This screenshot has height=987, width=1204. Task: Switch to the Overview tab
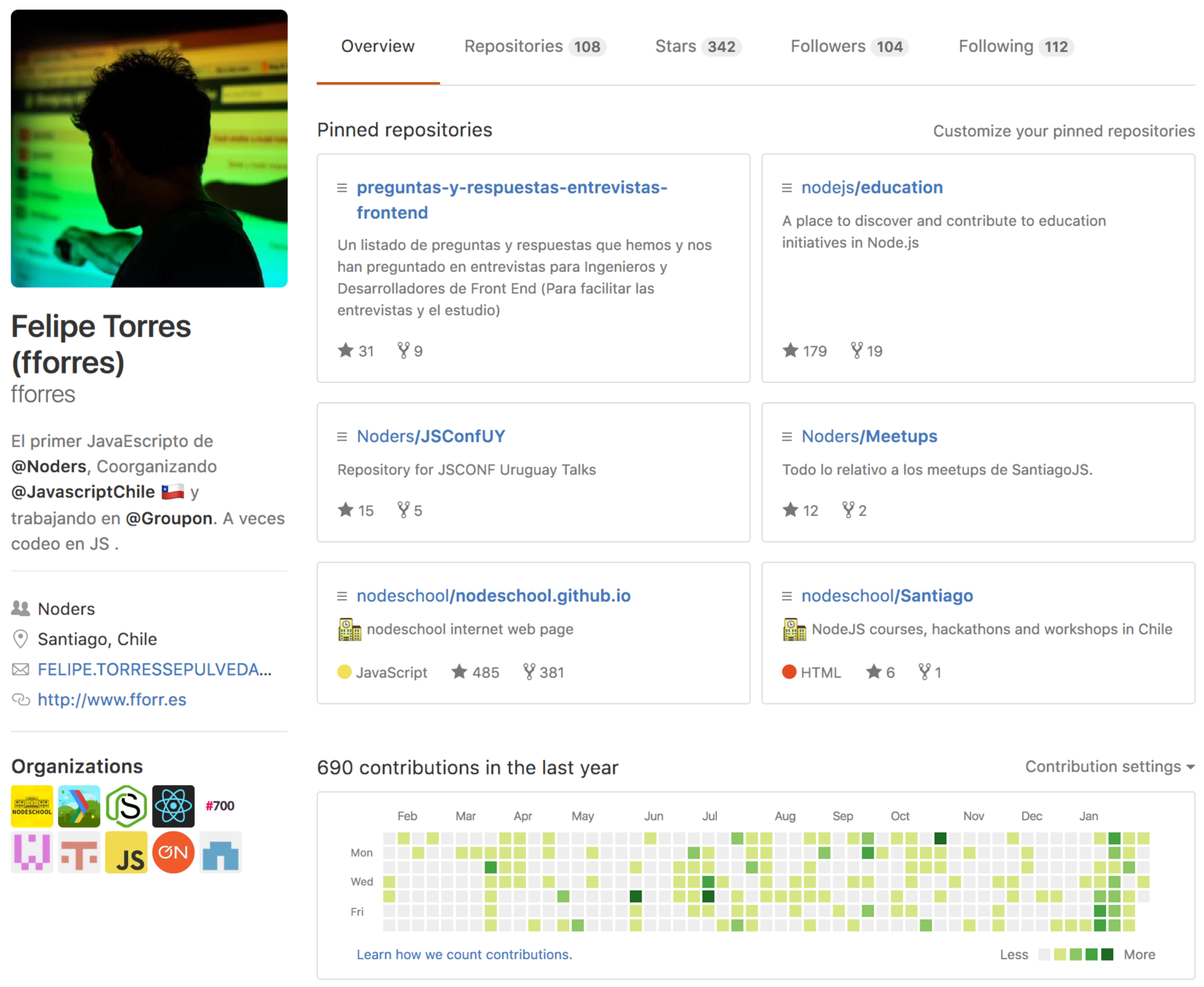(377, 46)
